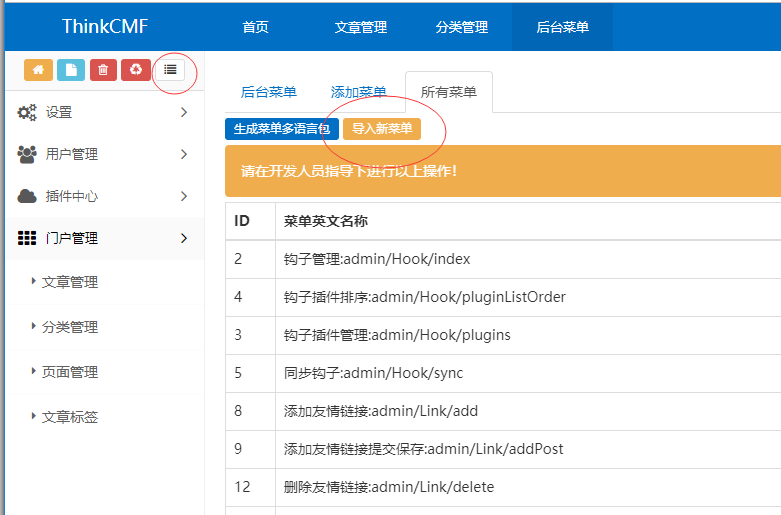Viewport: 781px width, 515px height.
Task: Click the cloud icon beside 插件中心
Action: point(27,197)
